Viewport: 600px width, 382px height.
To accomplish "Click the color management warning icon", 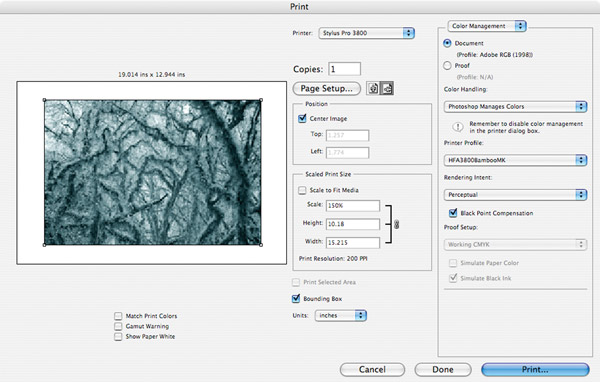I will point(457,127).
